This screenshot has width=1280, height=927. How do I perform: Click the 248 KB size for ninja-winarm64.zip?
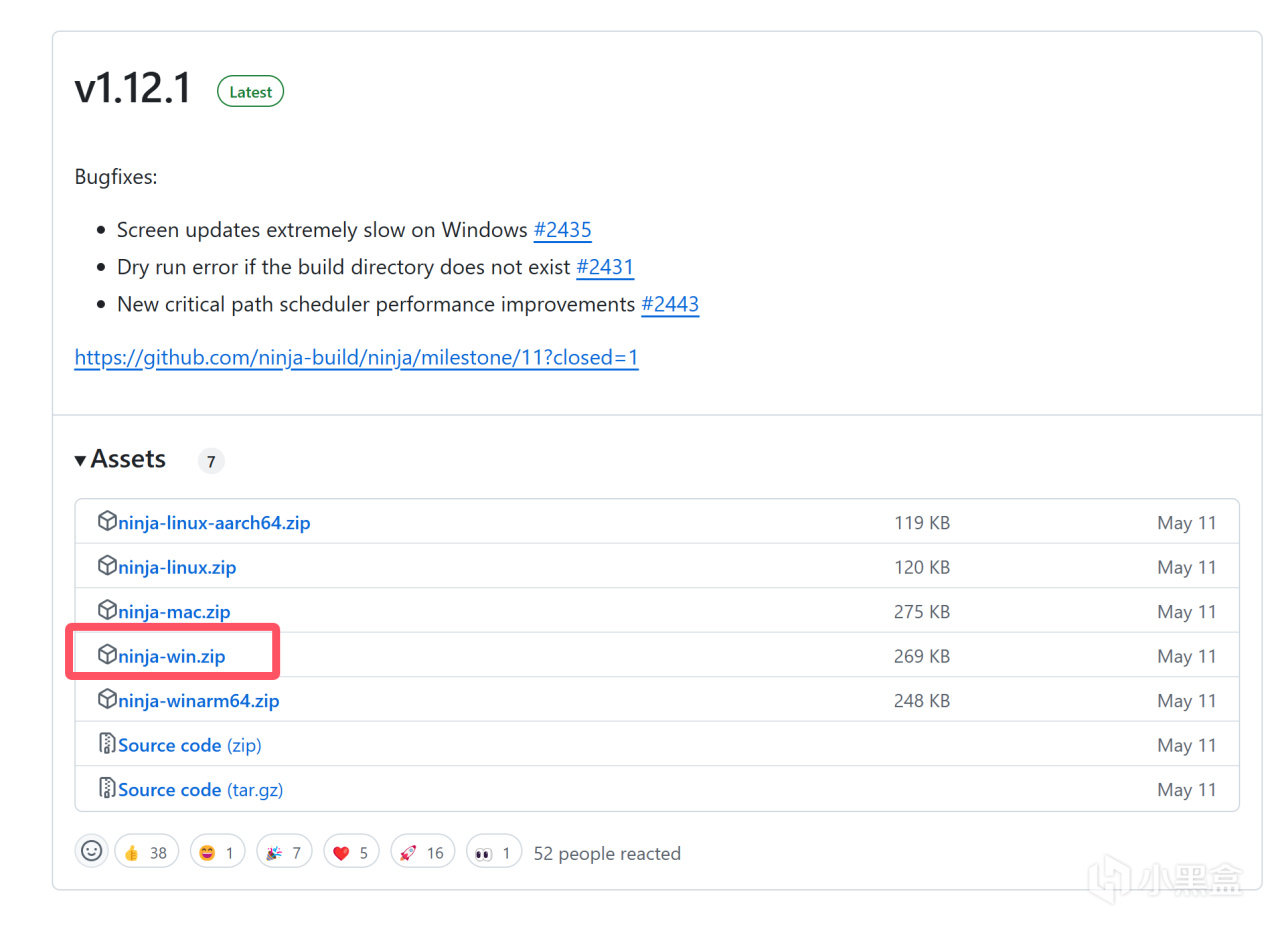(922, 701)
